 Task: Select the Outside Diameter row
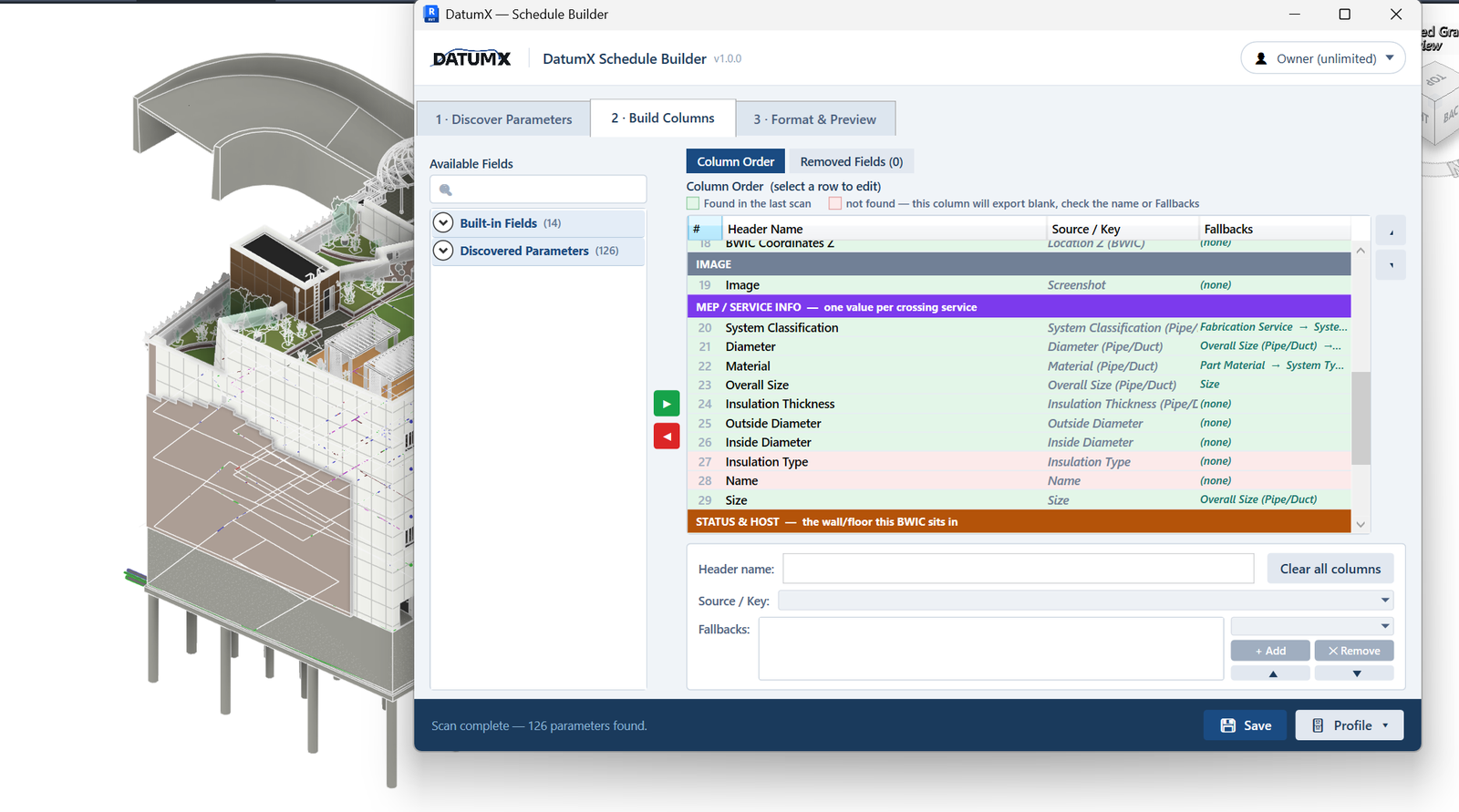pyautogui.click(x=1019, y=424)
